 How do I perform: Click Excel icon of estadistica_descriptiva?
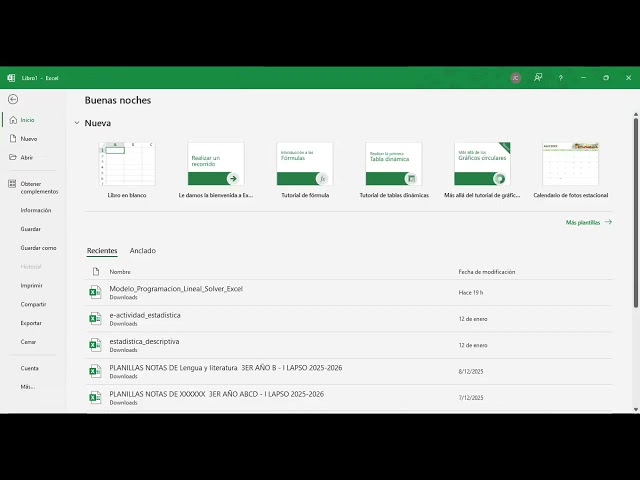click(x=95, y=345)
